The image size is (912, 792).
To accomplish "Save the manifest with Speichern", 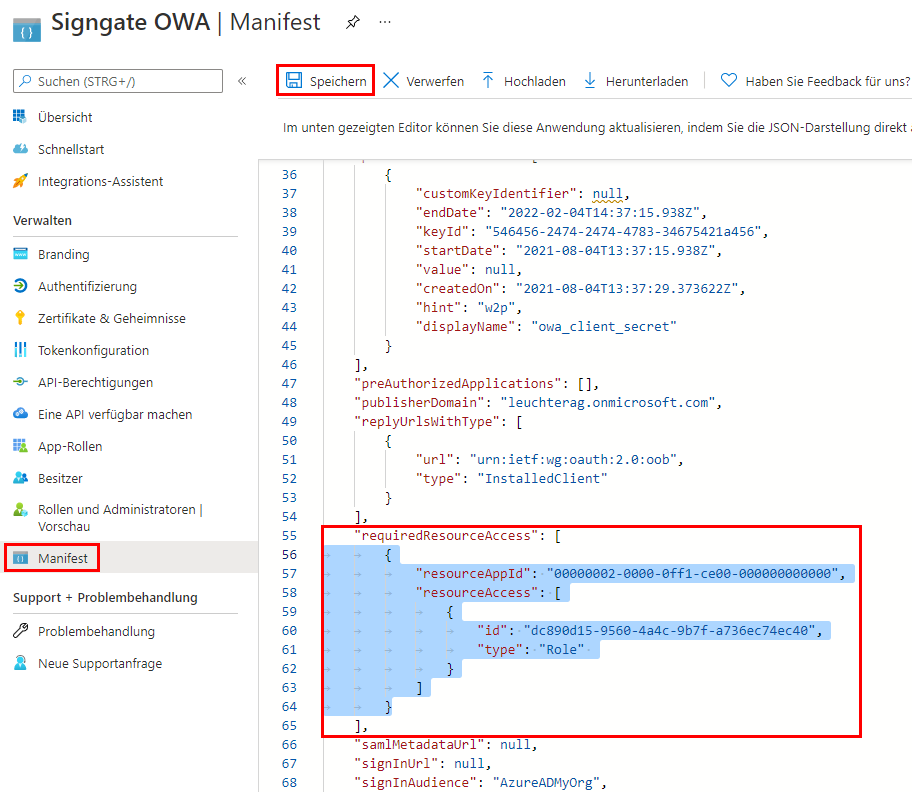I will 326,81.
